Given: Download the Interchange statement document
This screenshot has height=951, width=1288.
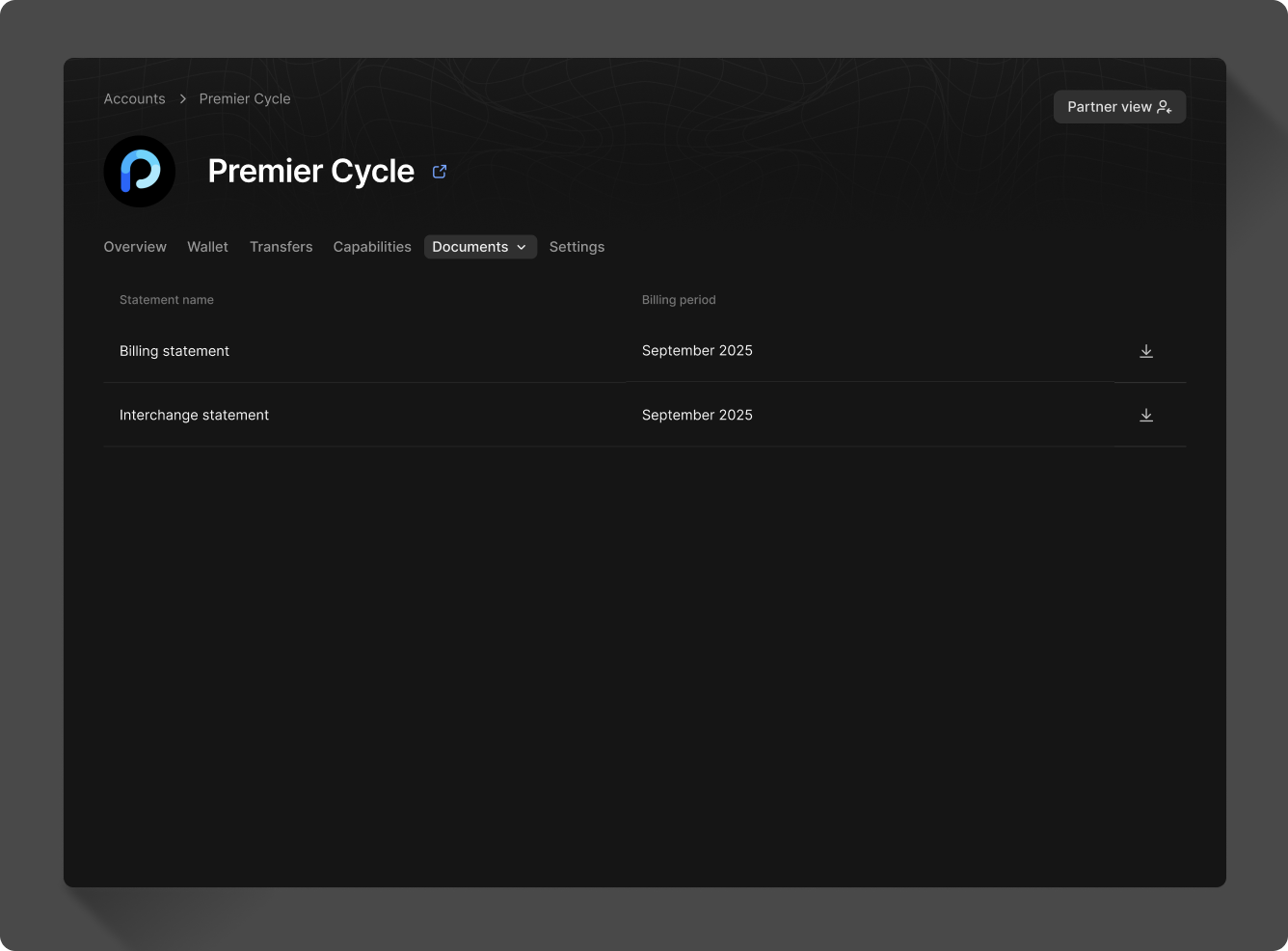Looking at the screenshot, I should click(1146, 415).
